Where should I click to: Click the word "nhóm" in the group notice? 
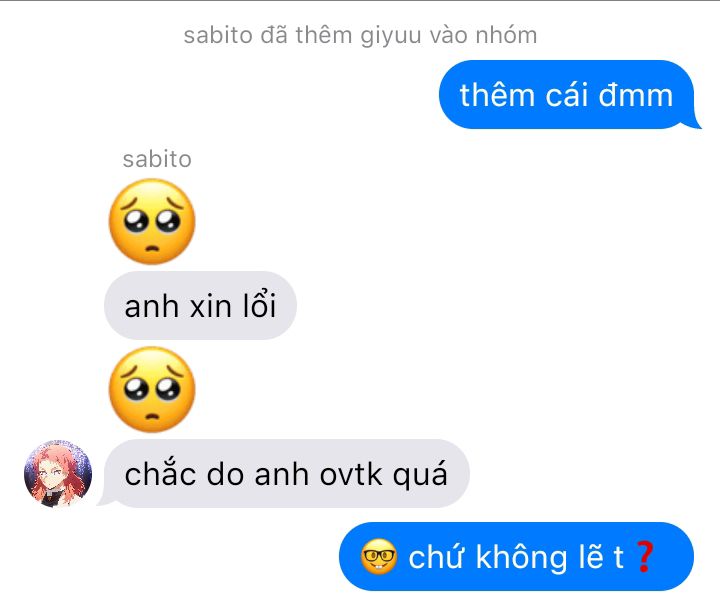tap(506, 35)
